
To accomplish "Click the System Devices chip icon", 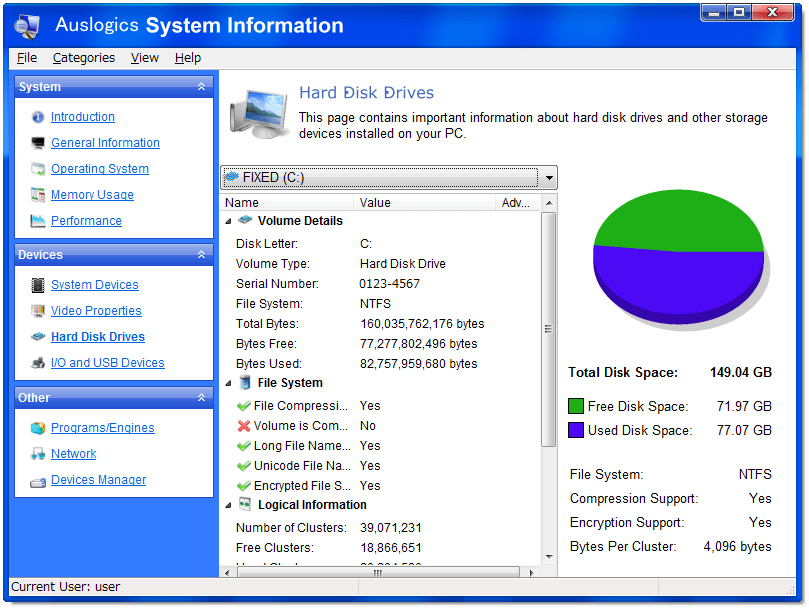I will click(38, 285).
